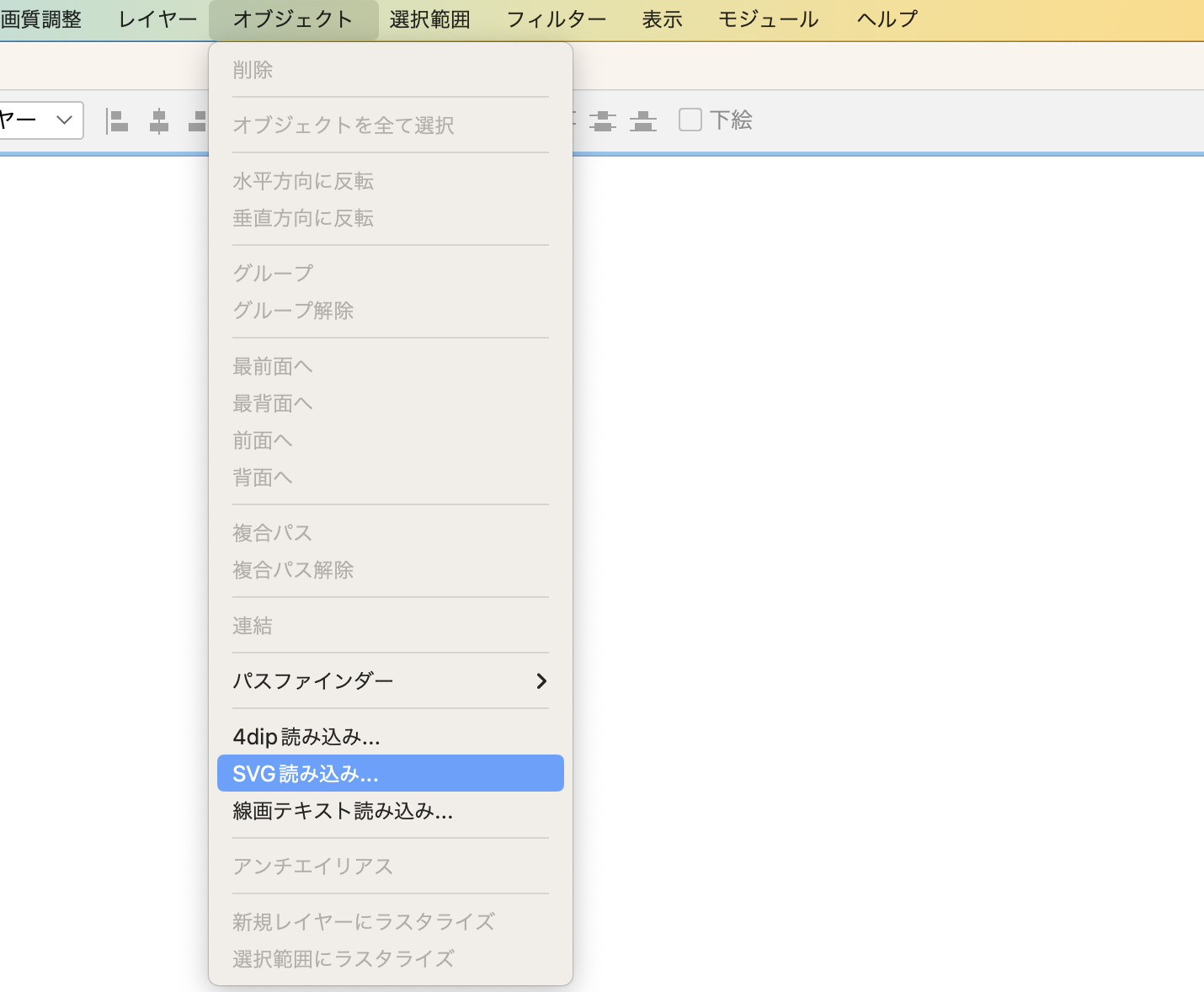1204x992 pixels.
Task: Open the 選択範囲 menu
Action: click(429, 19)
